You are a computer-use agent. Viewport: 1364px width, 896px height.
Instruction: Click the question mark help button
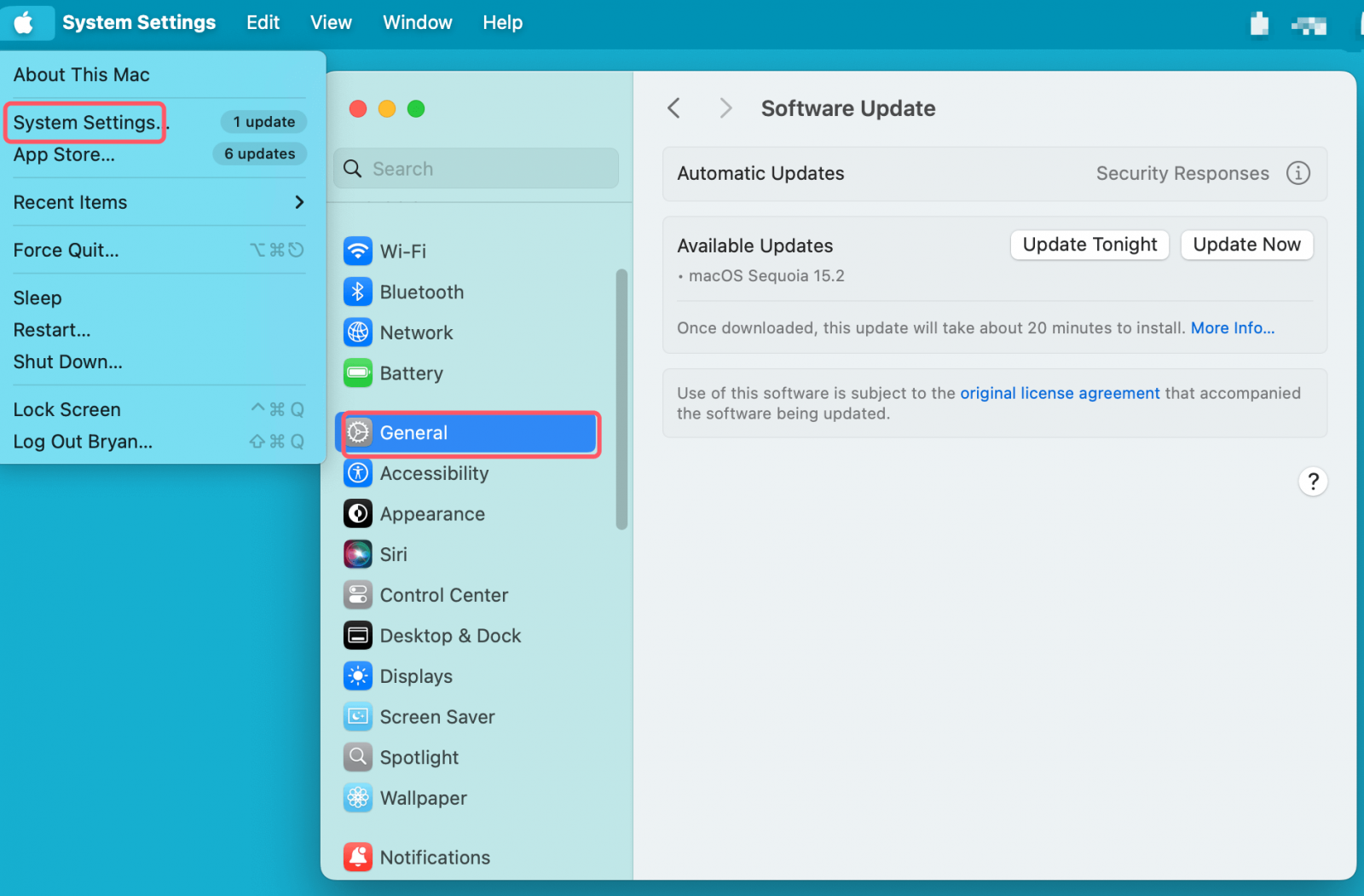1313,482
